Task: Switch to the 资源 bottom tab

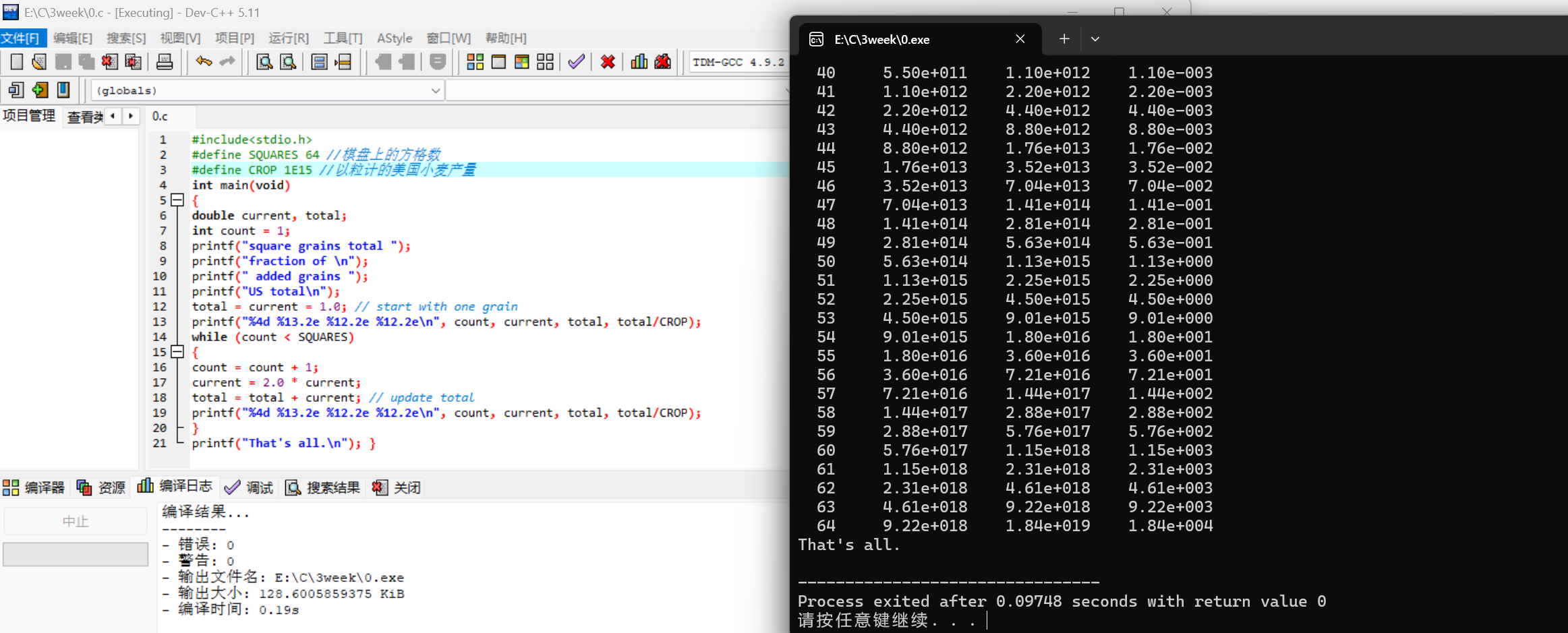Action: (x=101, y=487)
